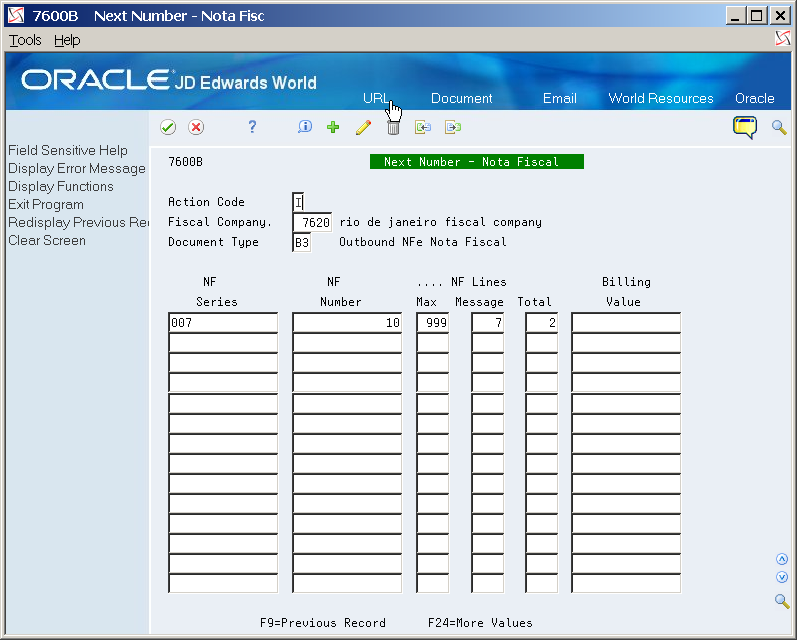
Task: Select Exit Program option
Action: (46, 204)
